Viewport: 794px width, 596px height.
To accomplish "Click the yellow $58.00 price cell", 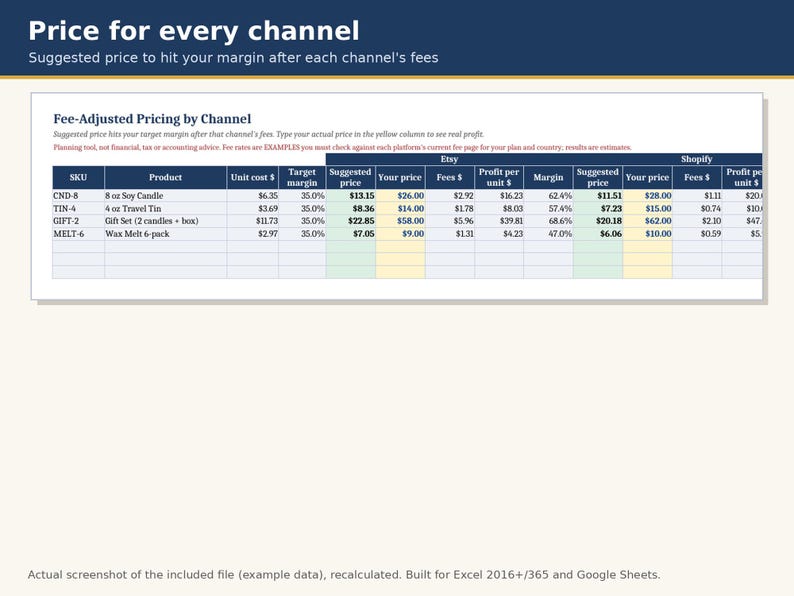I will [400, 221].
